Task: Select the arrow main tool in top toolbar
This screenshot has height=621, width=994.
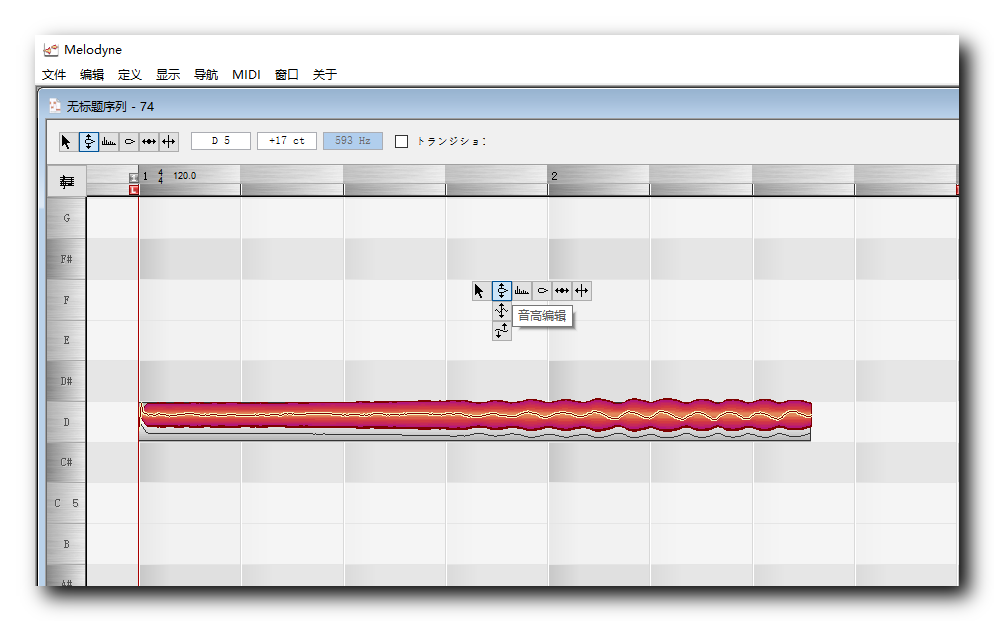Action: (67, 141)
